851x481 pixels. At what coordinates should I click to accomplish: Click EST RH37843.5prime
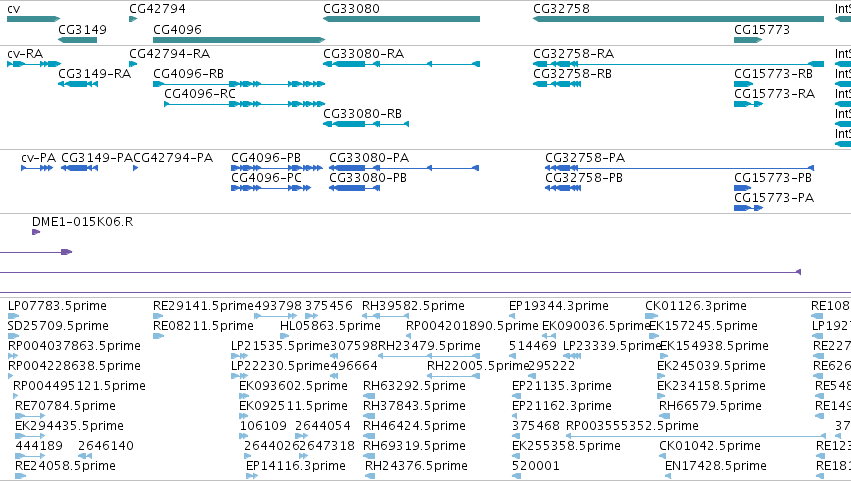click(414, 407)
